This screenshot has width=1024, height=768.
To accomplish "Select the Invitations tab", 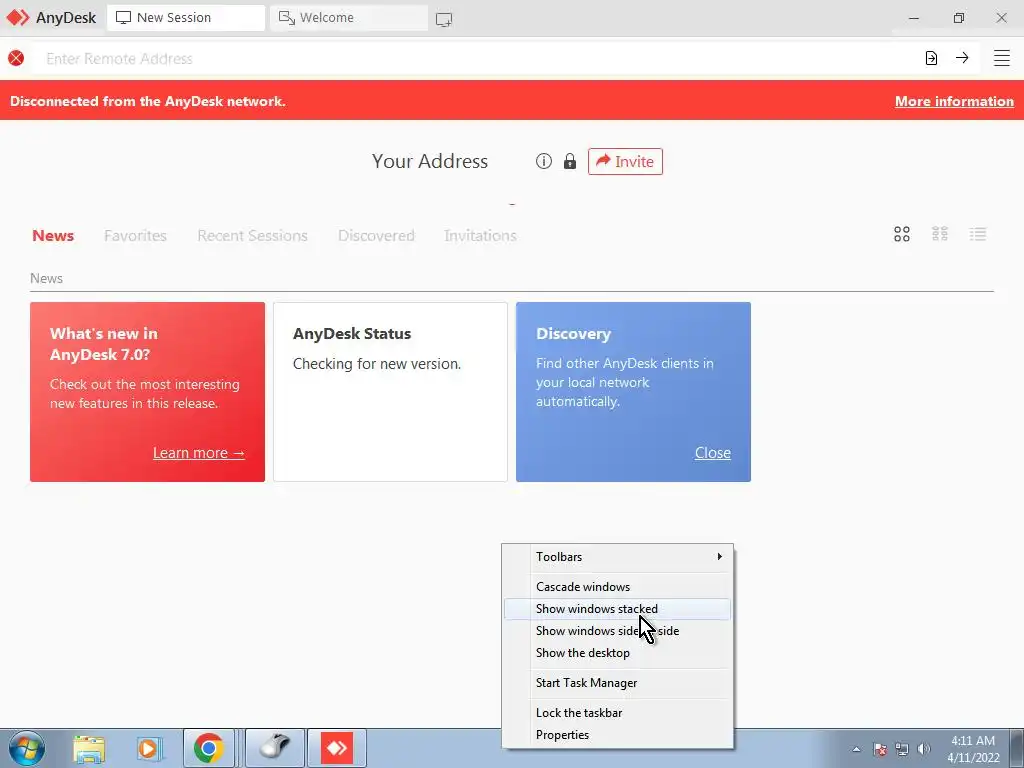I will tap(480, 235).
